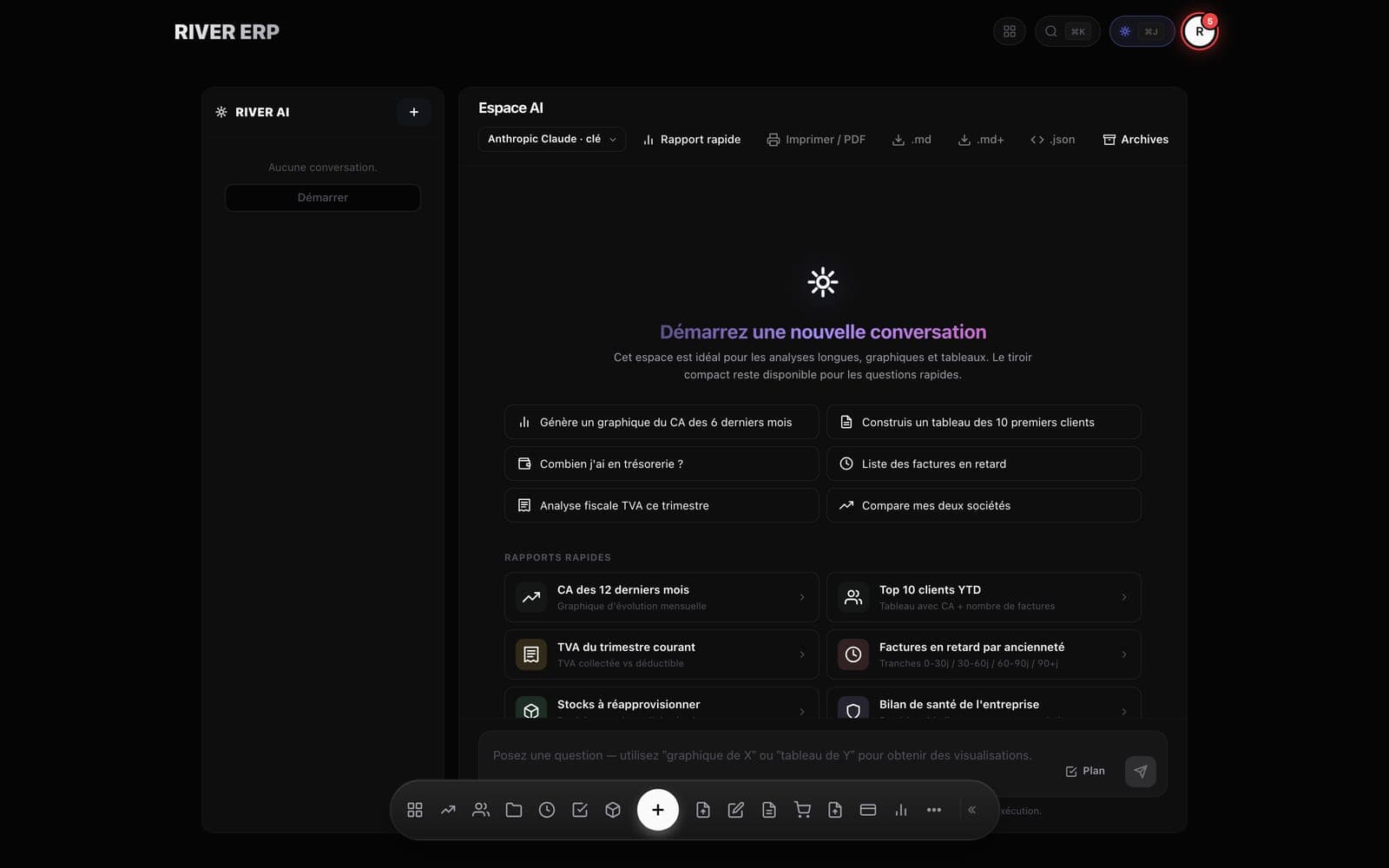Export conversation as .json
Viewport: 1389px width, 868px height.
pos(1052,140)
